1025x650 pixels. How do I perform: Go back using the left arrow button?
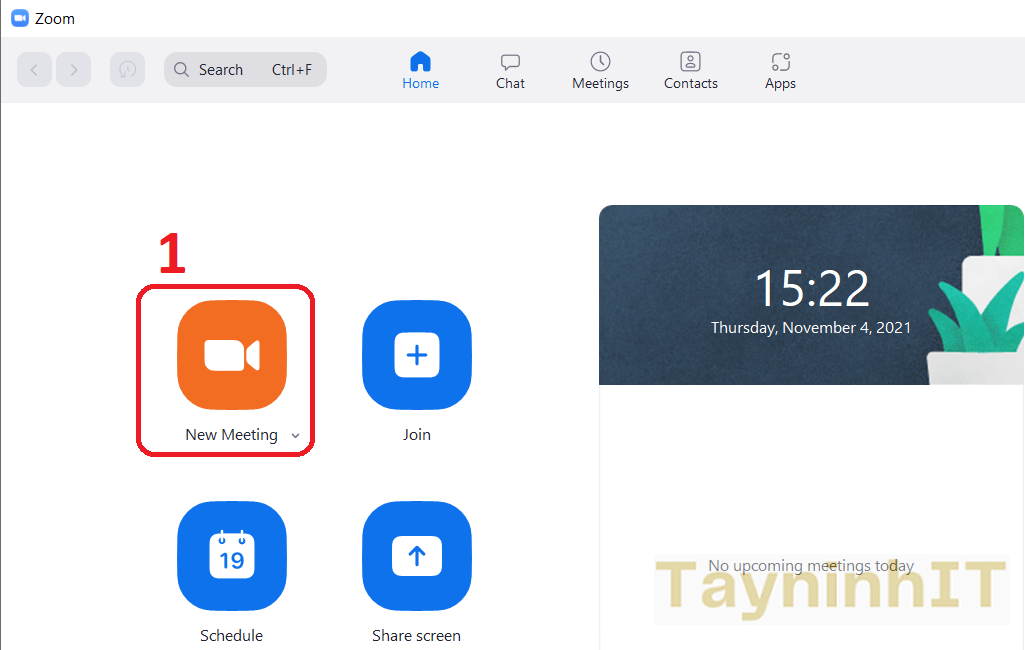[x=34, y=70]
